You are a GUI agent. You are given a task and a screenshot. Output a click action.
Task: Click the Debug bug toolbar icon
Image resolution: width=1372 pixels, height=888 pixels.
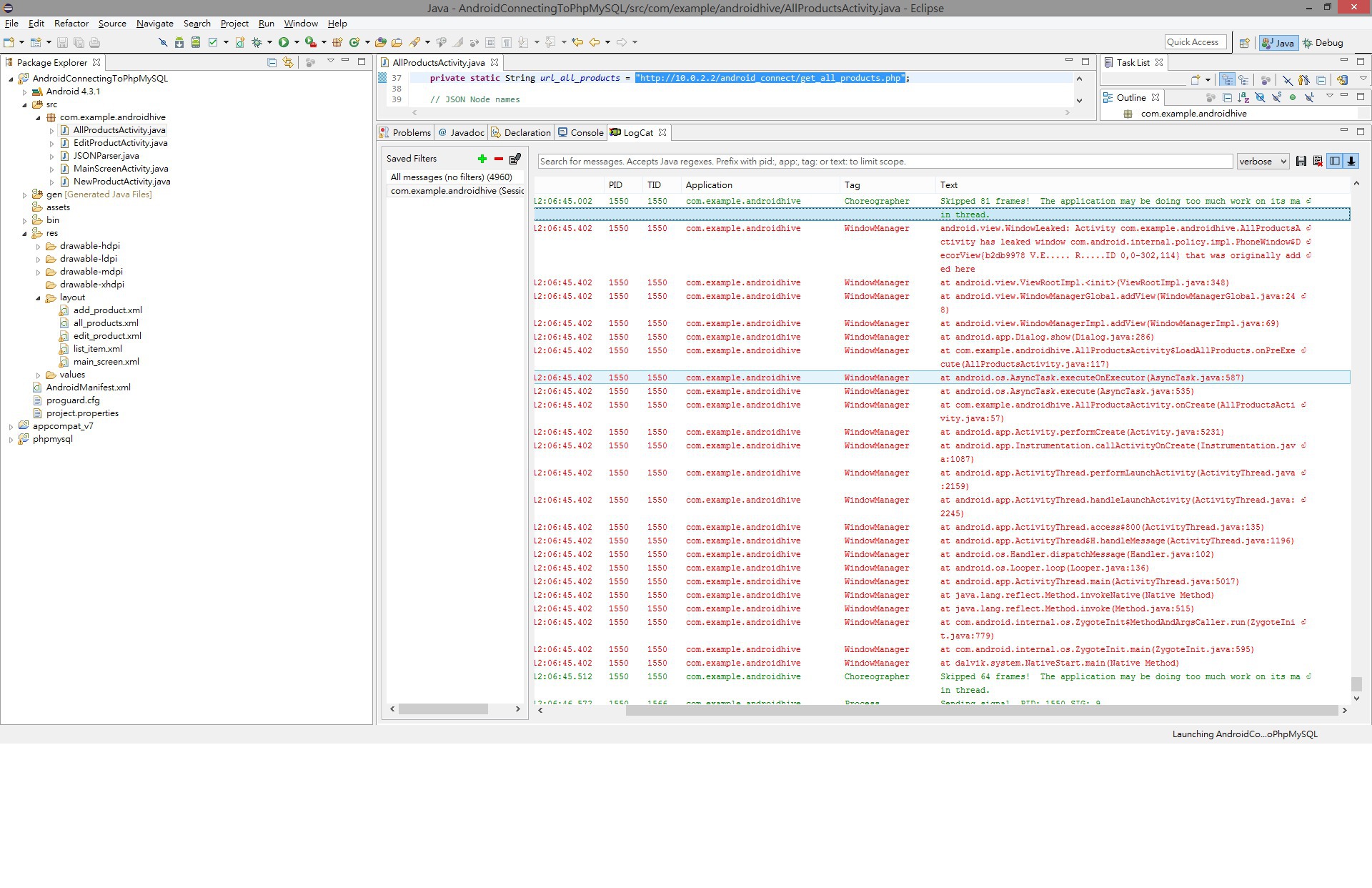(x=257, y=42)
